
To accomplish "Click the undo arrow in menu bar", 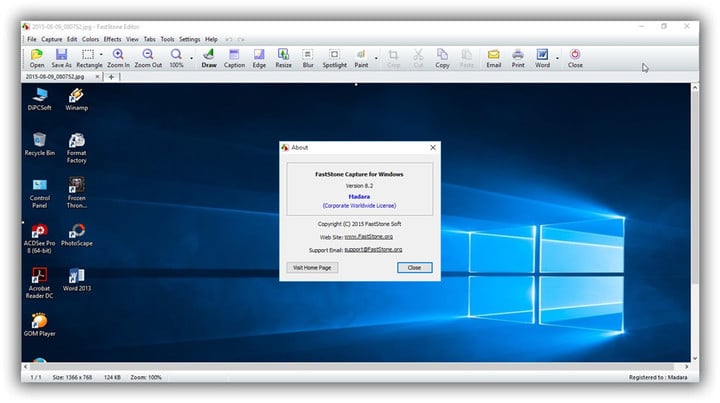I will pos(229,39).
